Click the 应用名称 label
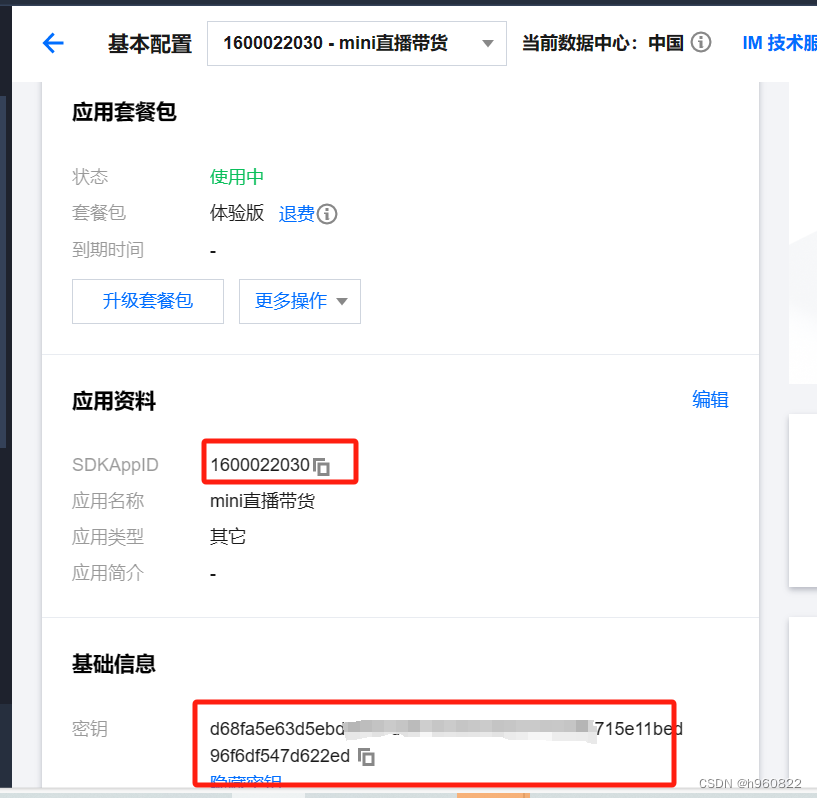The width and height of the screenshot is (817, 798). tap(108, 500)
